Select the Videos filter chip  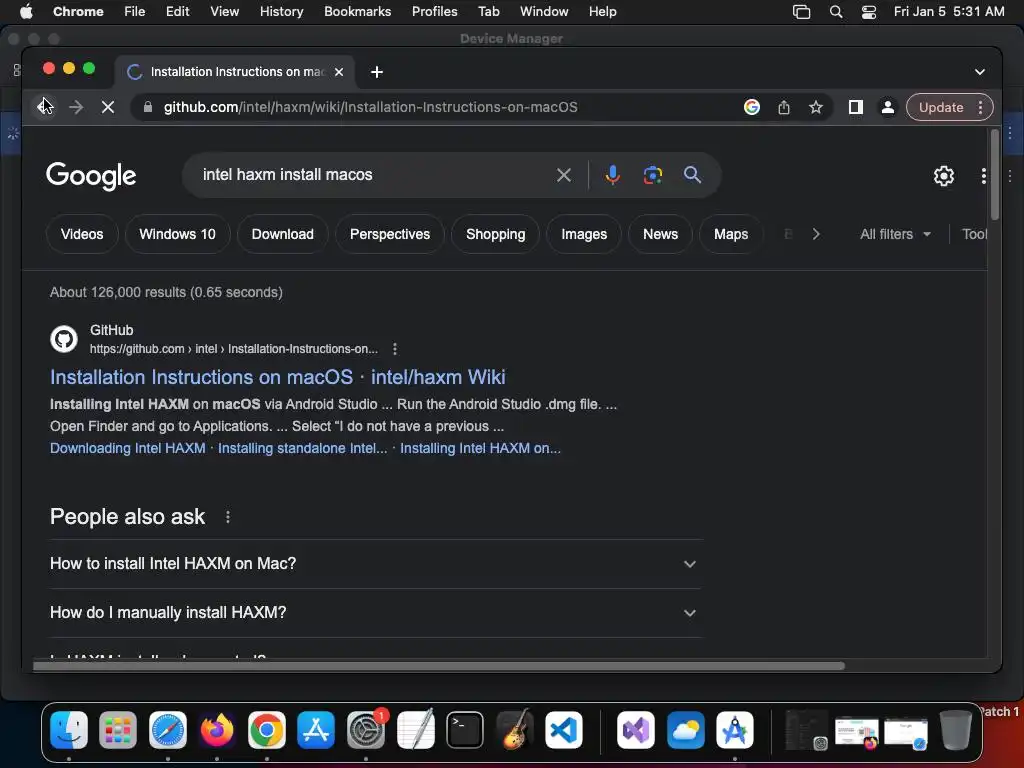click(82, 234)
